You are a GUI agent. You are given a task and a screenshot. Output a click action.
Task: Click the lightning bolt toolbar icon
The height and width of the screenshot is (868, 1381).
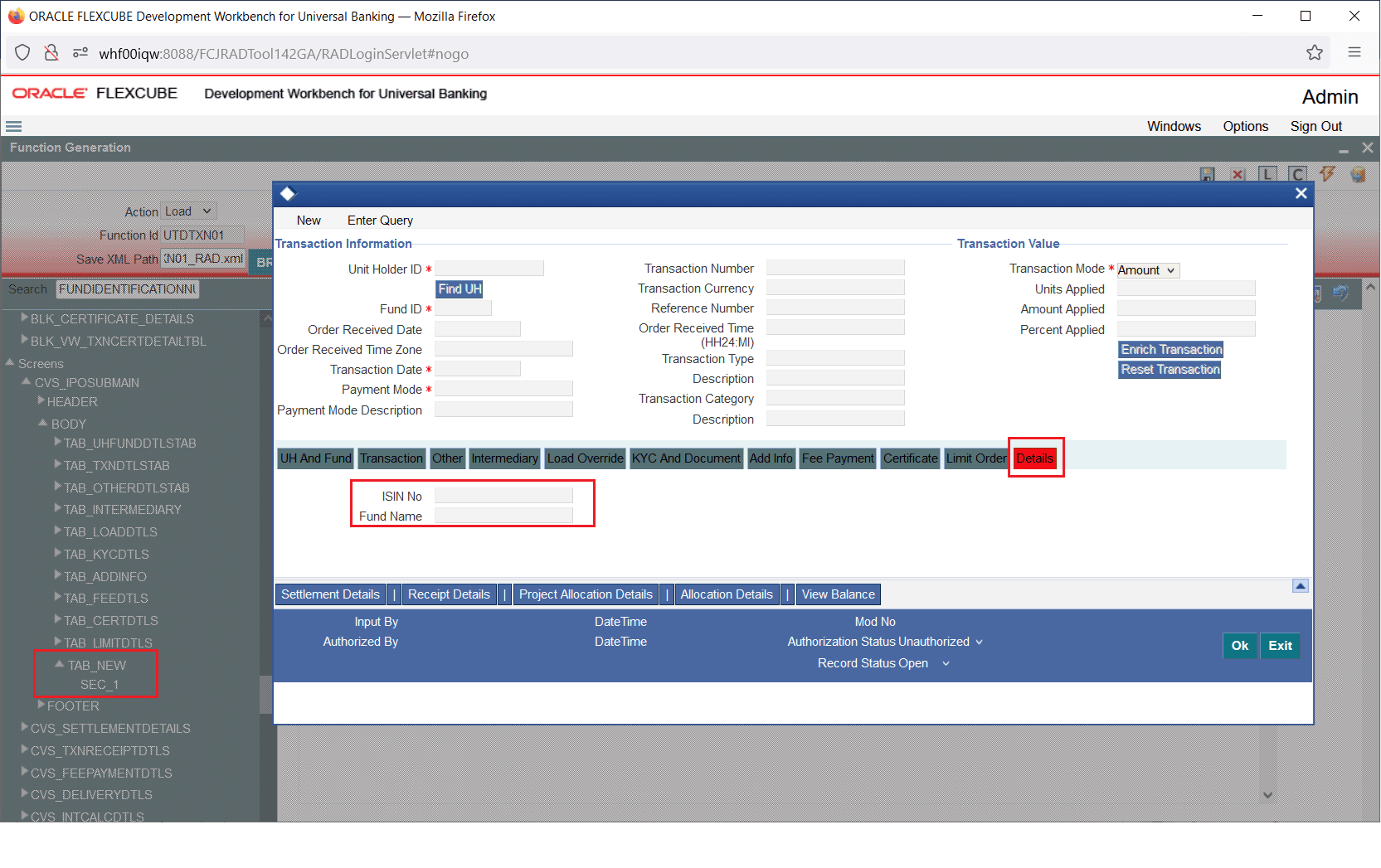1328,174
